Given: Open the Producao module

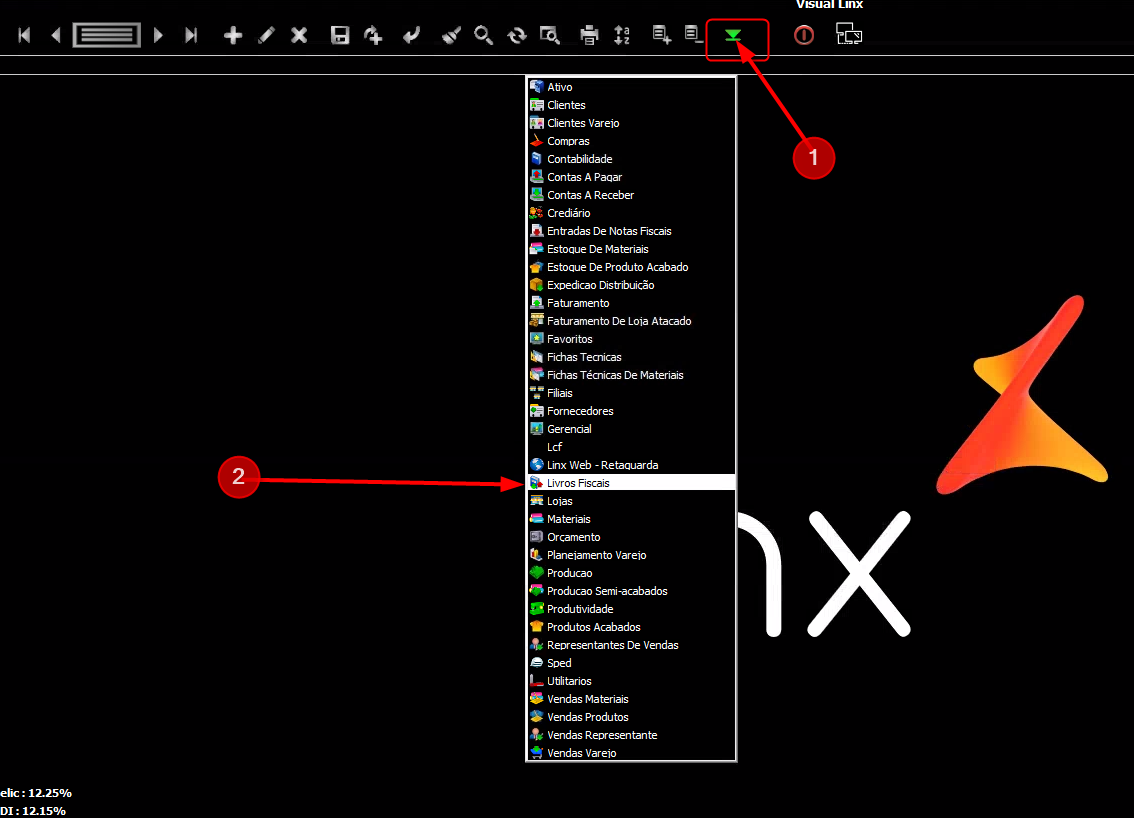Looking at the screenshot, I should pyautogui.click(x=631, y=573).
